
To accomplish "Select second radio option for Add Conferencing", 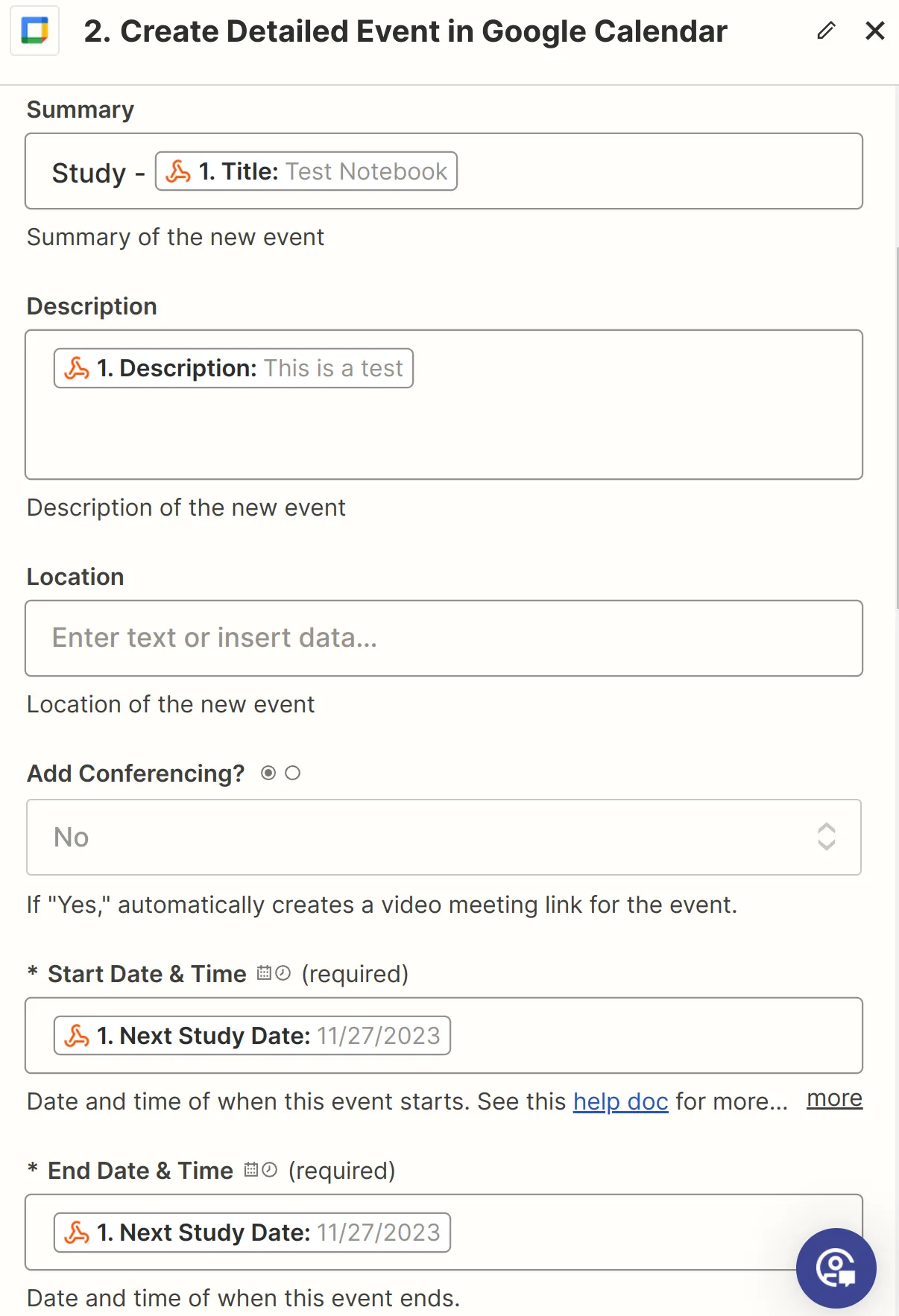I will (x=293, y=774).
